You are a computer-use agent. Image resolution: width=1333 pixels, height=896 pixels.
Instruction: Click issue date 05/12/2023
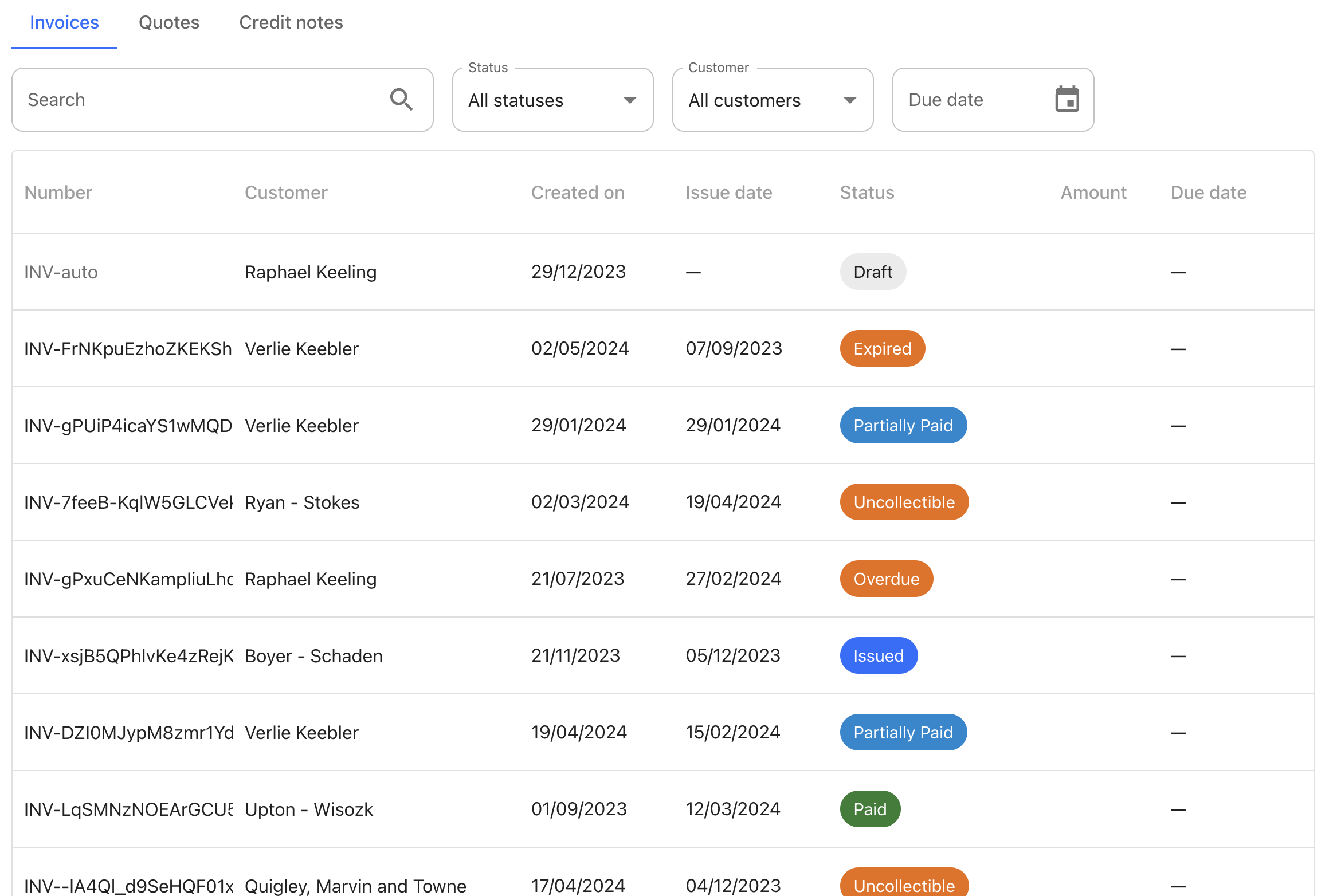click(733, 655)
